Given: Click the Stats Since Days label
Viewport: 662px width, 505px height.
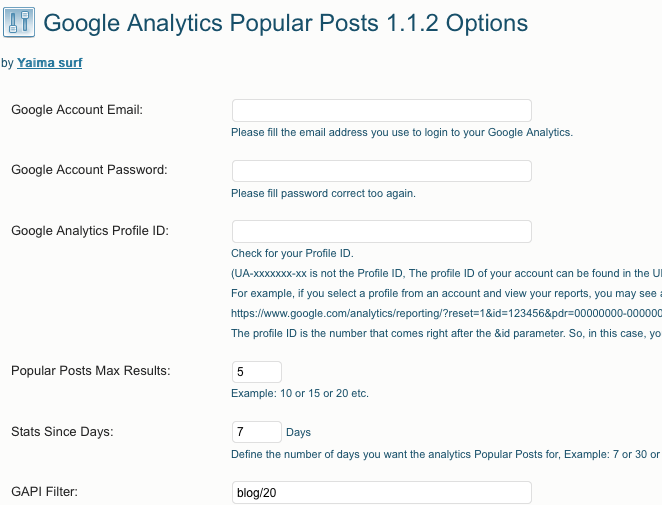Looking at the screenshot, I should [62, 432].
